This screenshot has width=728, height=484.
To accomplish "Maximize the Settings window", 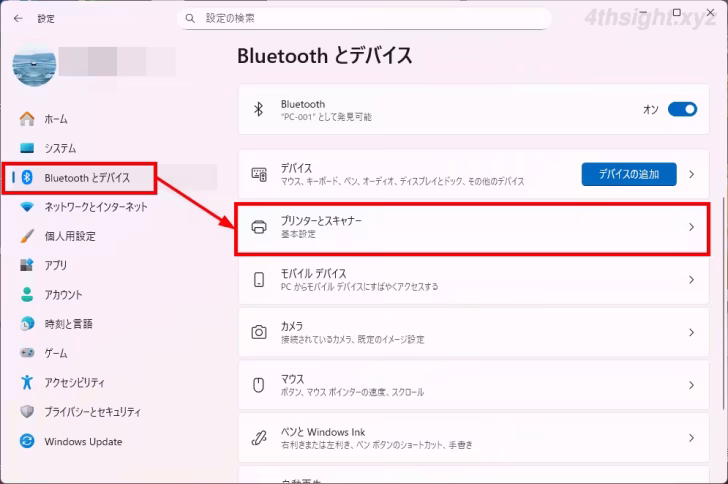I will click(x=676, y=13).
